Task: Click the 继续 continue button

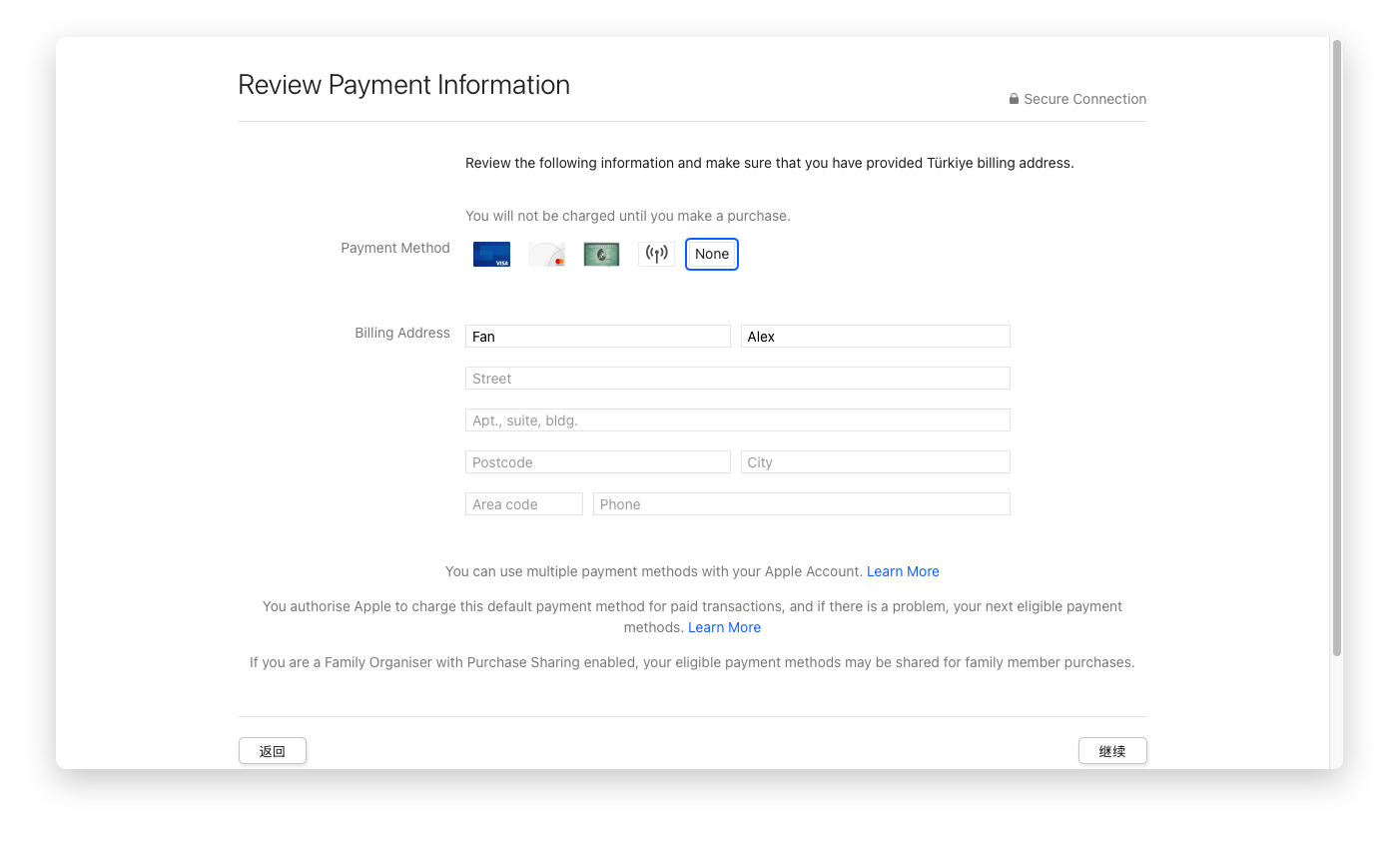Action: [x=1112, y=751]
